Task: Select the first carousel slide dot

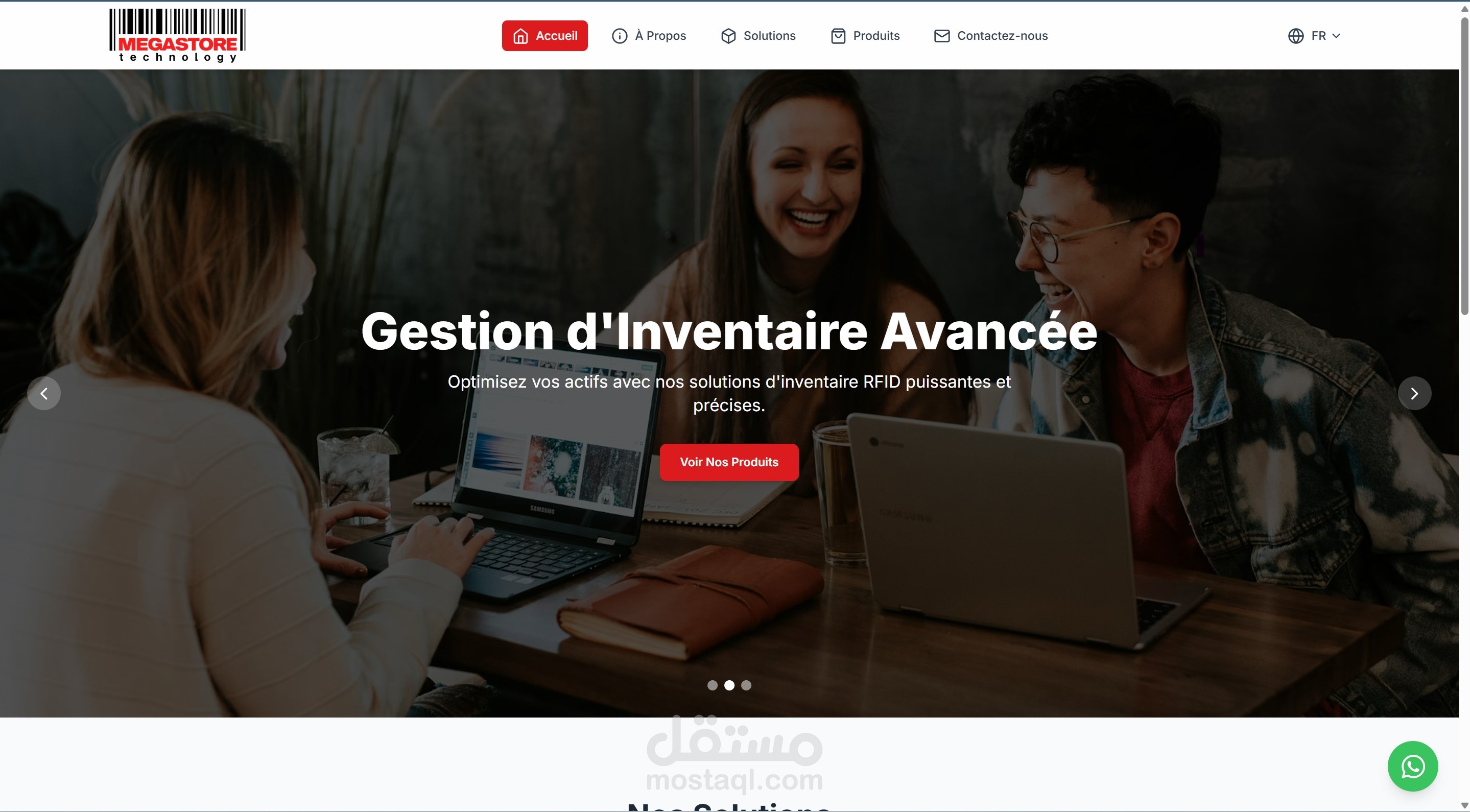Action: click(712, 685)
